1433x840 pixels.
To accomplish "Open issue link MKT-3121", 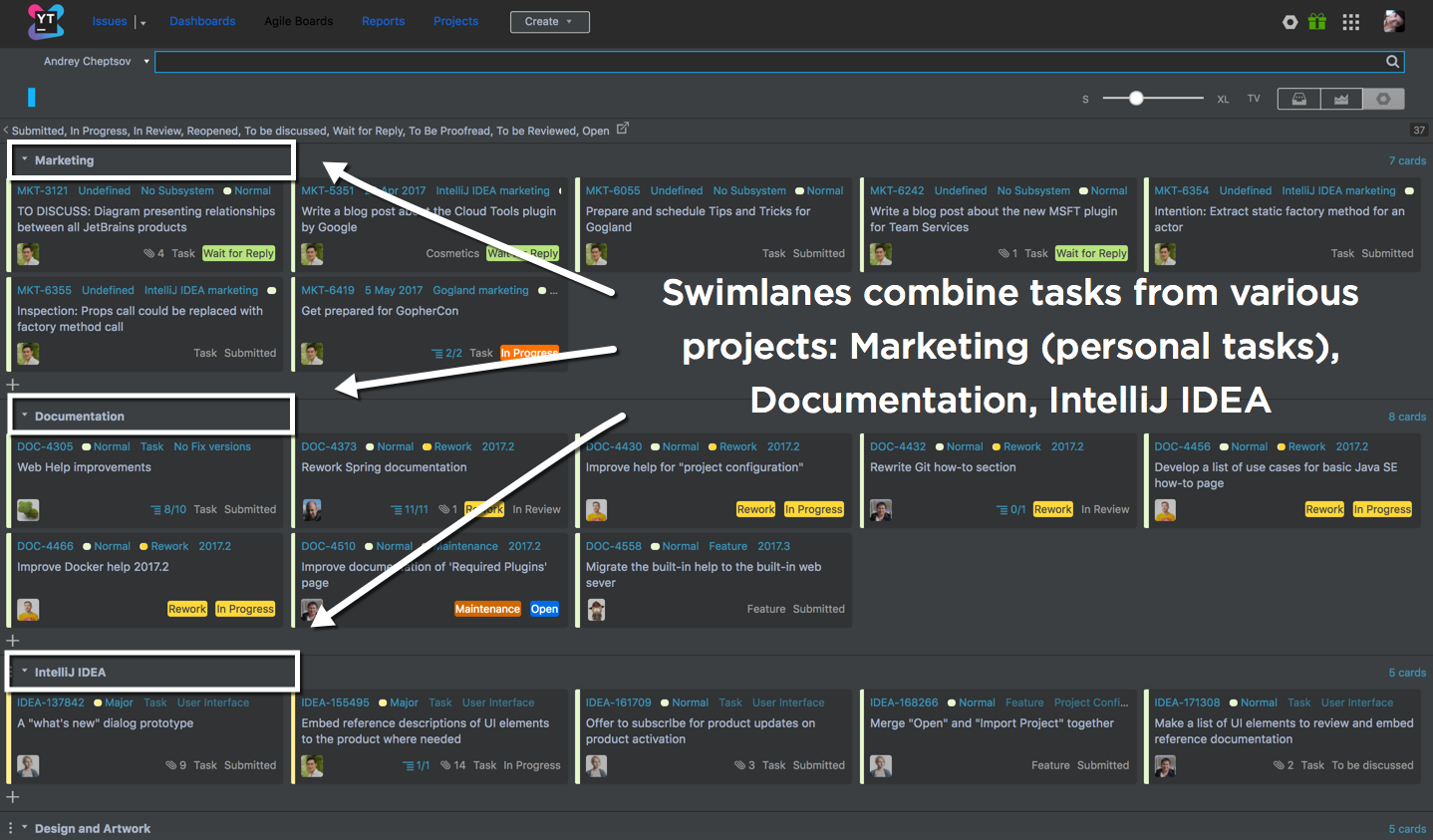I will coord(43,191).
